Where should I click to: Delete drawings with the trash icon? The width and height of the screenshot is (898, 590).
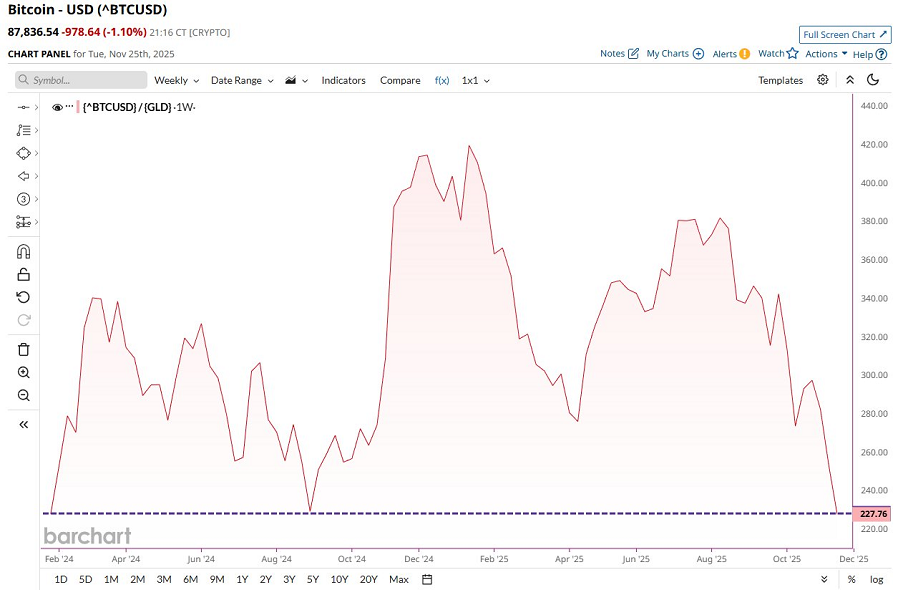tap(23, 349)
